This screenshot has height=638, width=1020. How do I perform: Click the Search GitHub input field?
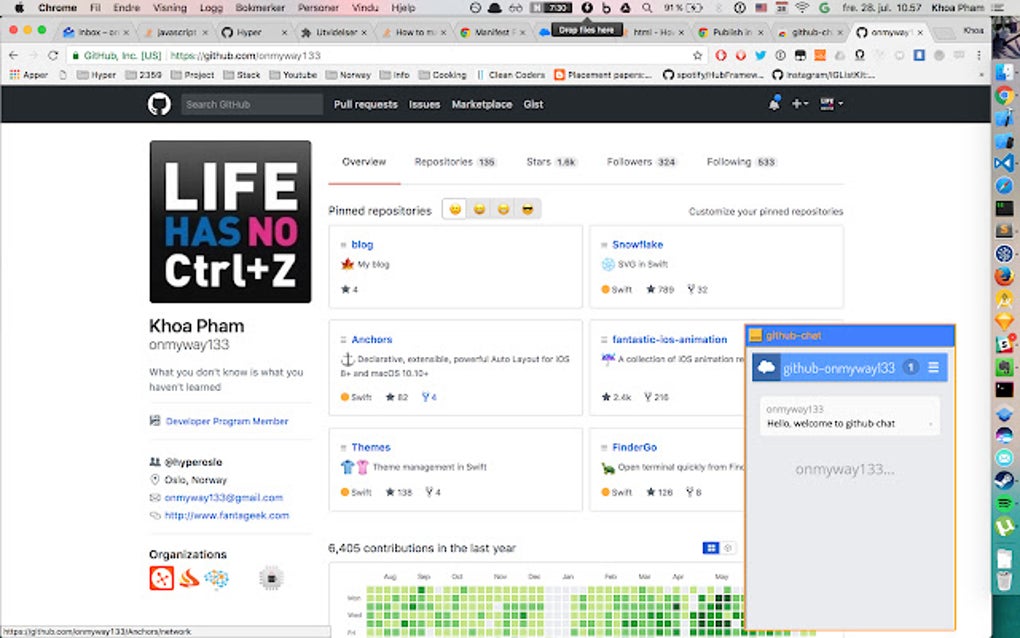[250, 104]
